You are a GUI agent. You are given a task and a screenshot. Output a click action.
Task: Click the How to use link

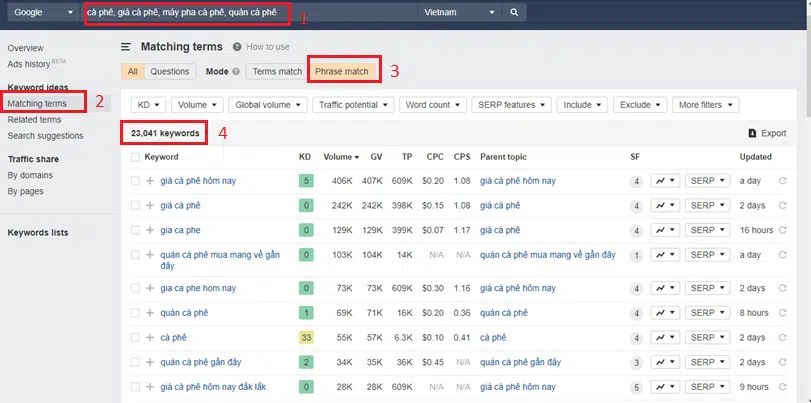pyautogui.click(x=268, y=47)
